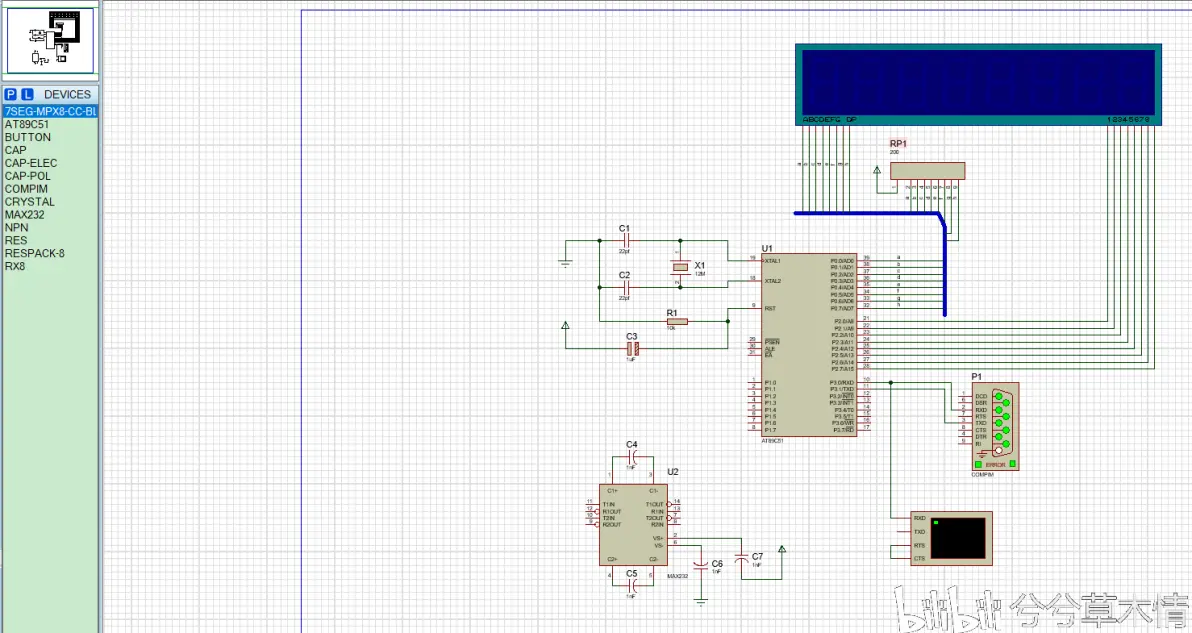Image resolution: width=1192 pixels, height=633 pixels.
Task: Click the C3 electrolytic capacitor
Action: [x=632, y=348]
